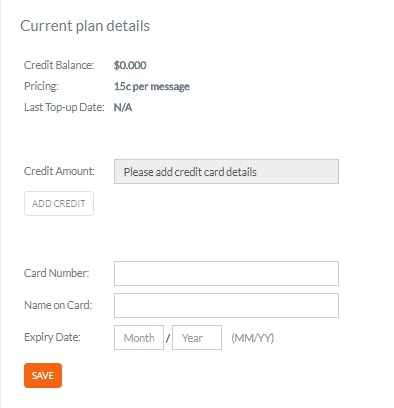
Task: Focus the Name on Card text box
Action: [x=226, y=305]
